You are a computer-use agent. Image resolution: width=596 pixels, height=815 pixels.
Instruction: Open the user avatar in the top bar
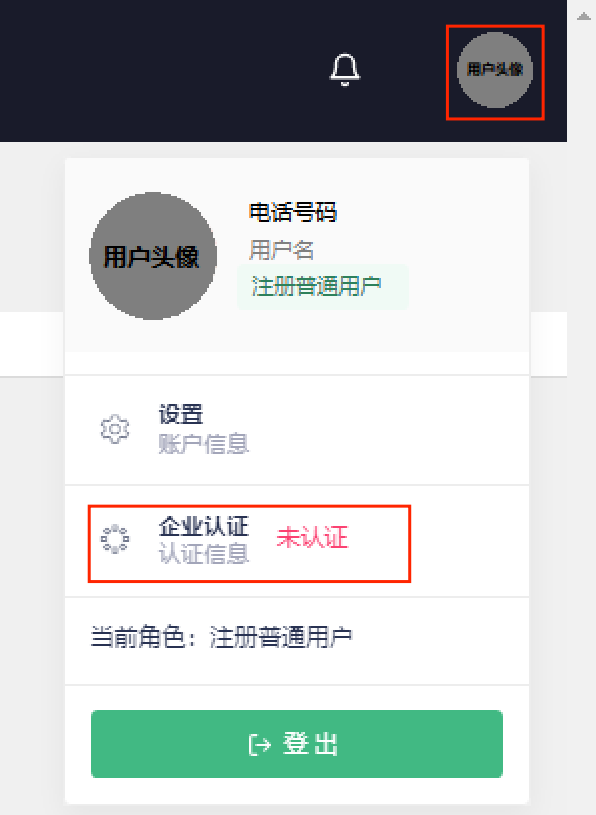[495, 70]
